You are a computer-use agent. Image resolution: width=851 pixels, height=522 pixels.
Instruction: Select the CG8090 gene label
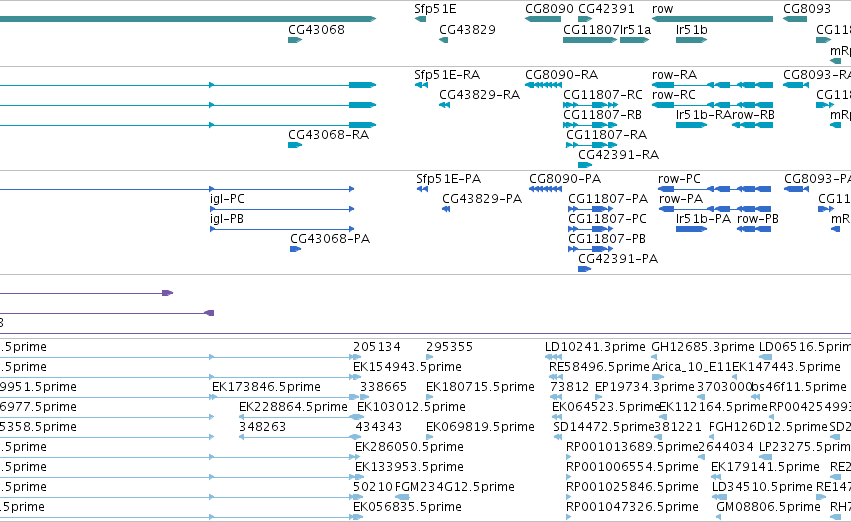click(x=549, y=9)
